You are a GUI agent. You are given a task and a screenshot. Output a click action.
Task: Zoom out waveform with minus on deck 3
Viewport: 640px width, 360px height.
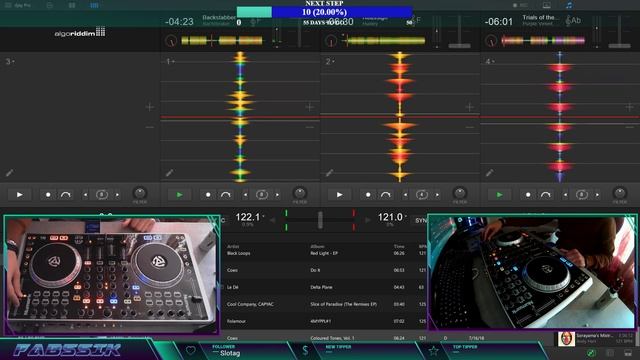149,127
